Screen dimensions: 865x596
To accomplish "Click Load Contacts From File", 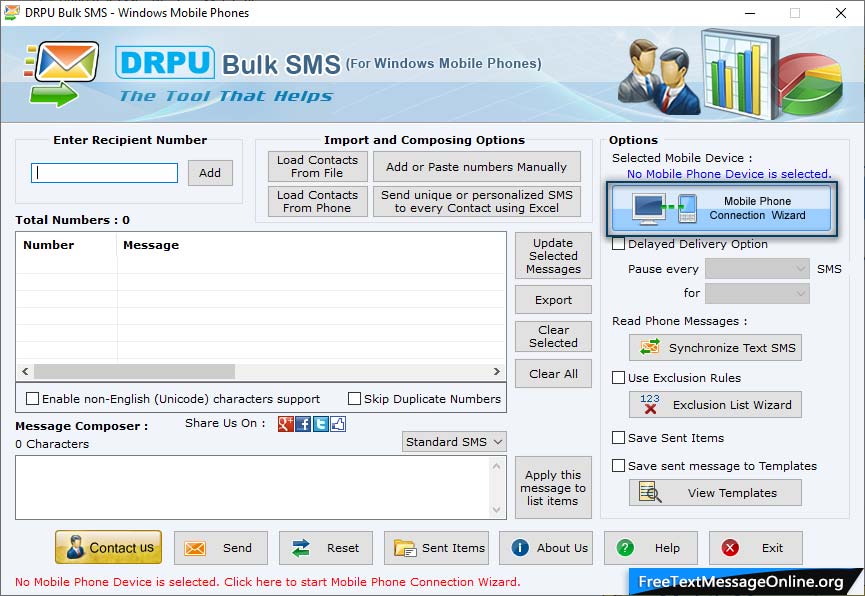I will click(317, 166).
